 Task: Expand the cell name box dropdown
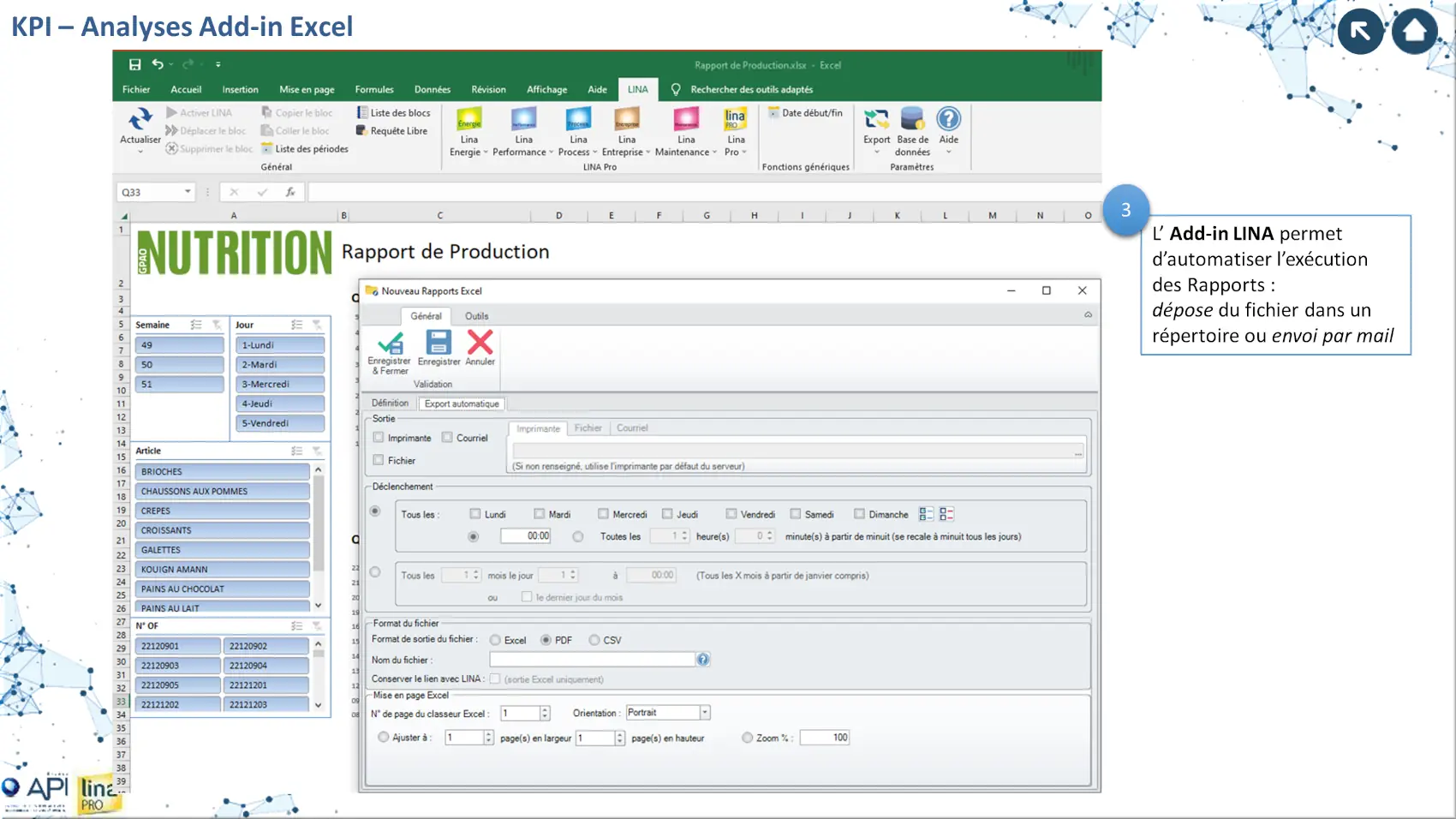point(188,192)
